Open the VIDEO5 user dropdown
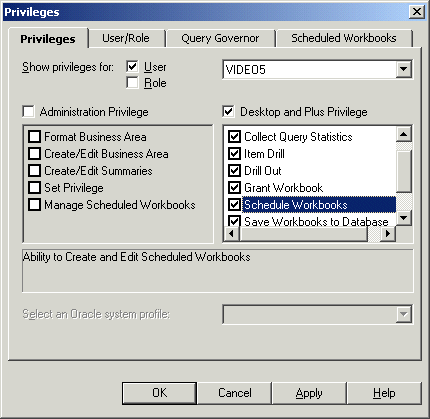Screen dimensions: 430x419 (404, 69)
